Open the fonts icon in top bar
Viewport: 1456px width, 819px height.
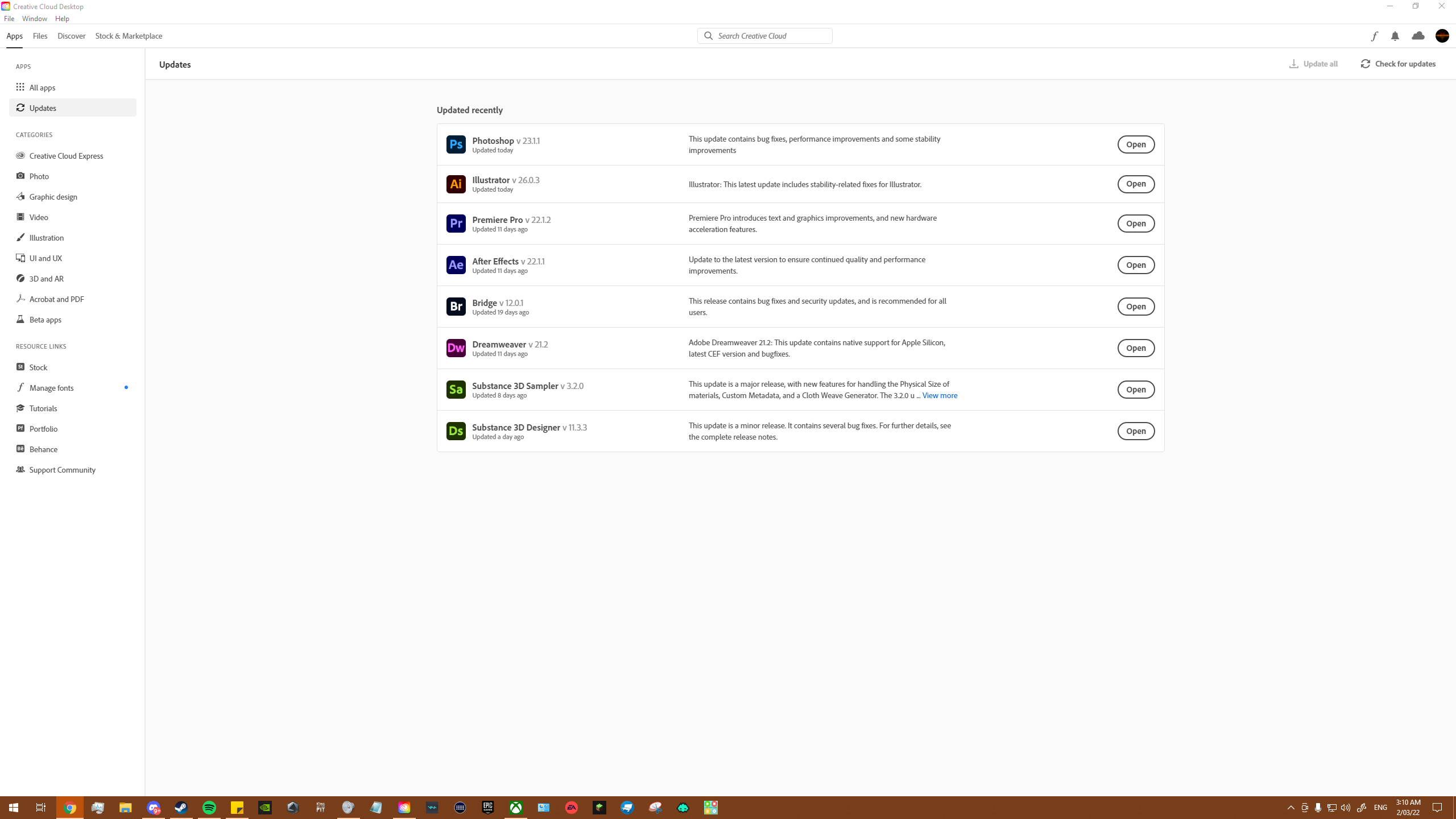tap(1374, 36)
